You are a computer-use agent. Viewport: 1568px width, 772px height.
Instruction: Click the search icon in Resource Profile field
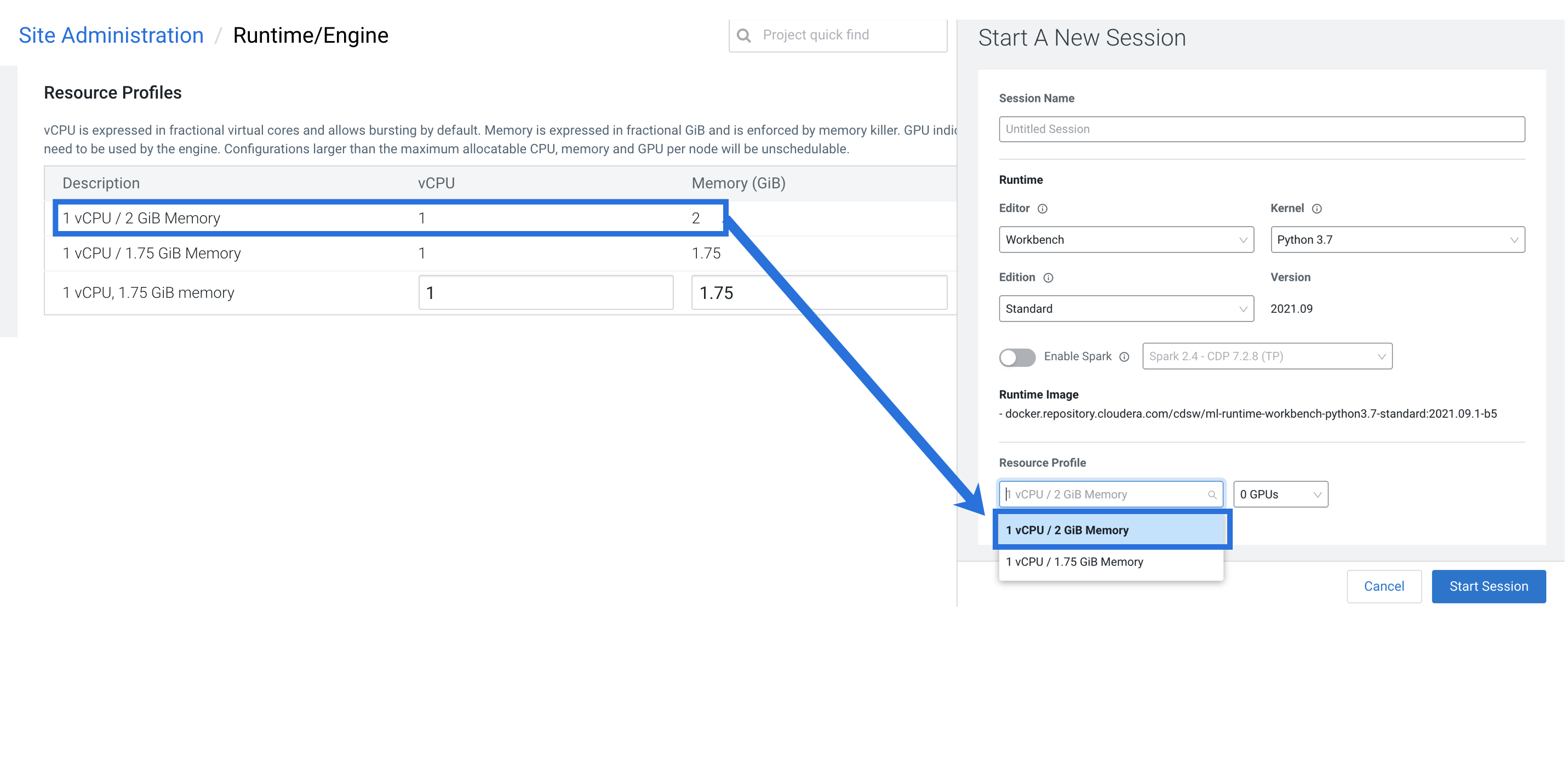(x=1212, y=494)
